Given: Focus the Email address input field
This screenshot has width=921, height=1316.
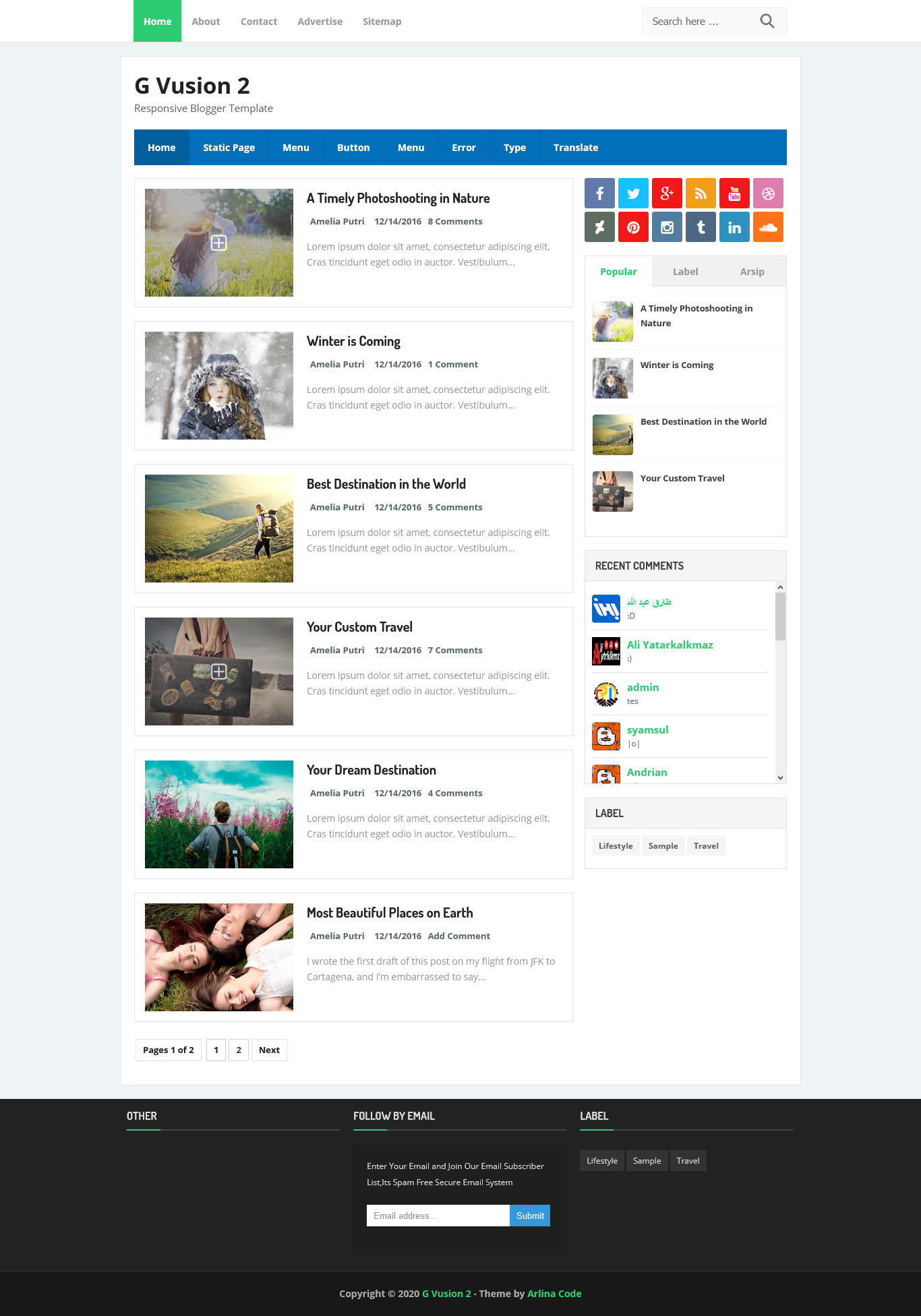Looking at the screenshot, I should tap(438, 1216).
